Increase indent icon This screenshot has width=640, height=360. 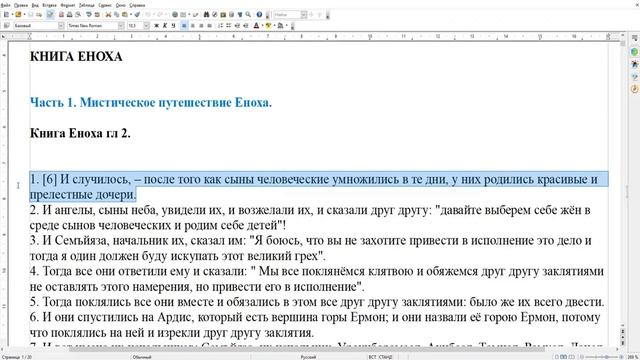246,26
